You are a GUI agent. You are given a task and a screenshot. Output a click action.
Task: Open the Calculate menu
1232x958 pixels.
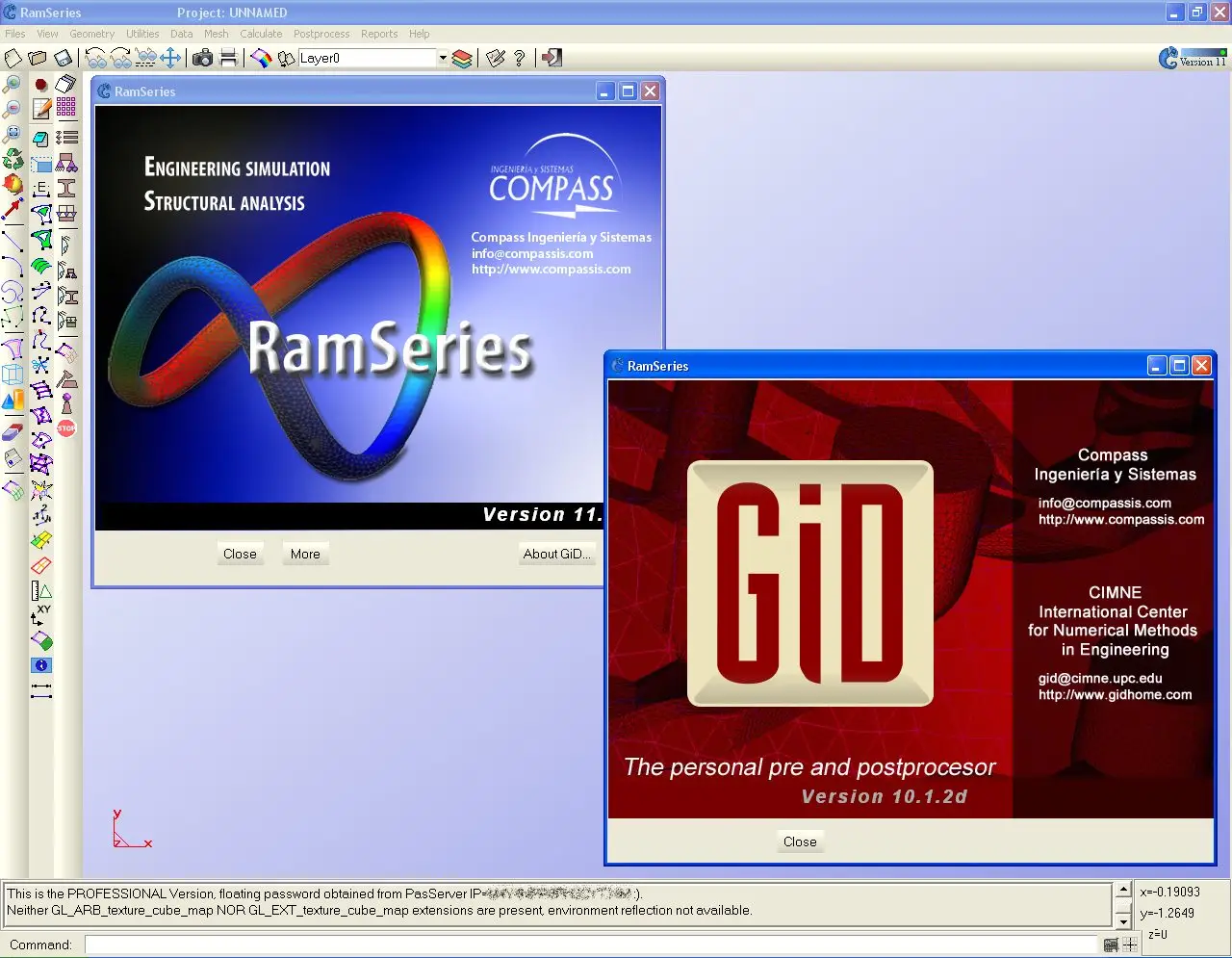click(261, 34)
